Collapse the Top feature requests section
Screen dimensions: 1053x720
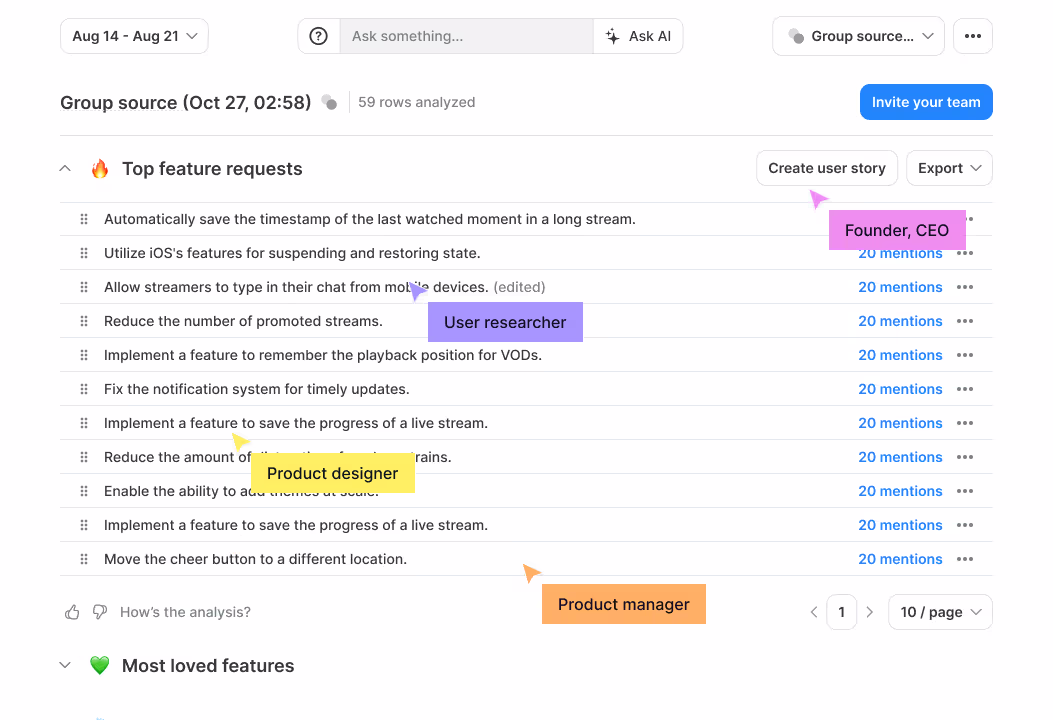[65, 169]
